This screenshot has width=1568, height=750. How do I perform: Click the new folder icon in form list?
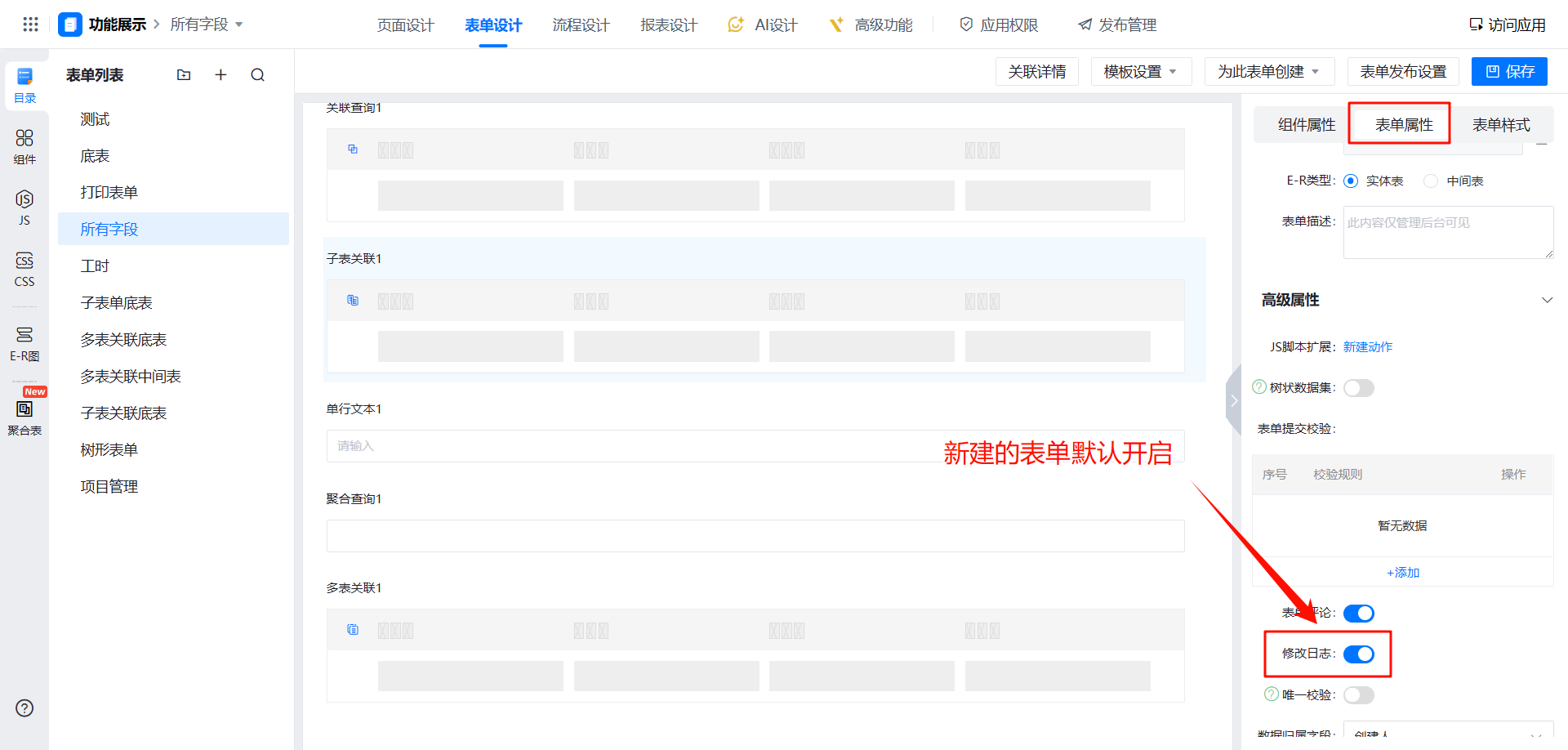click(x=184, y=75)
